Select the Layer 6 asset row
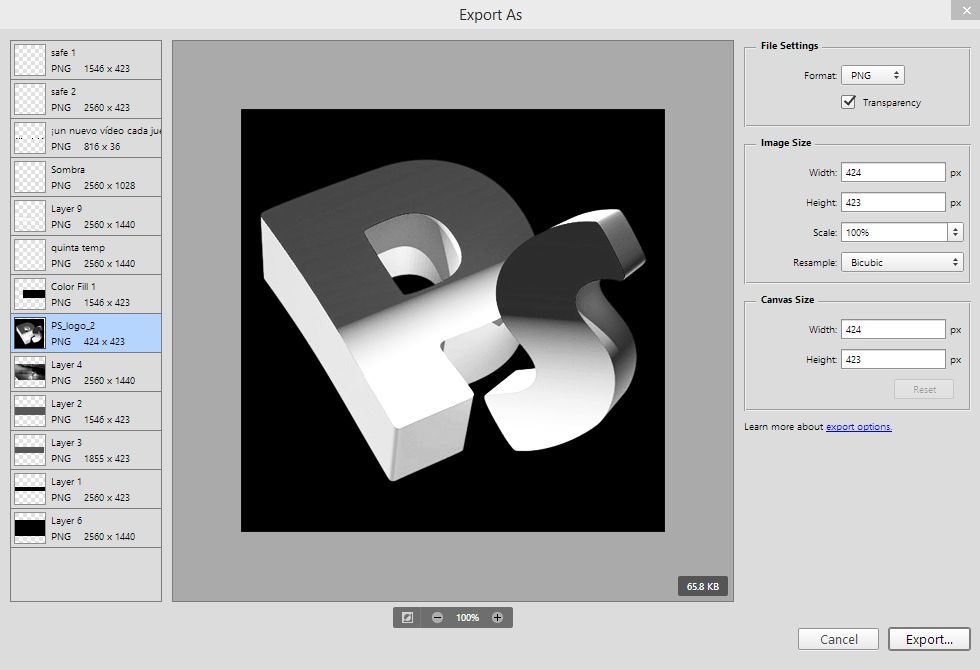This screenshot has width=980, height=670. tap(86, 528)
